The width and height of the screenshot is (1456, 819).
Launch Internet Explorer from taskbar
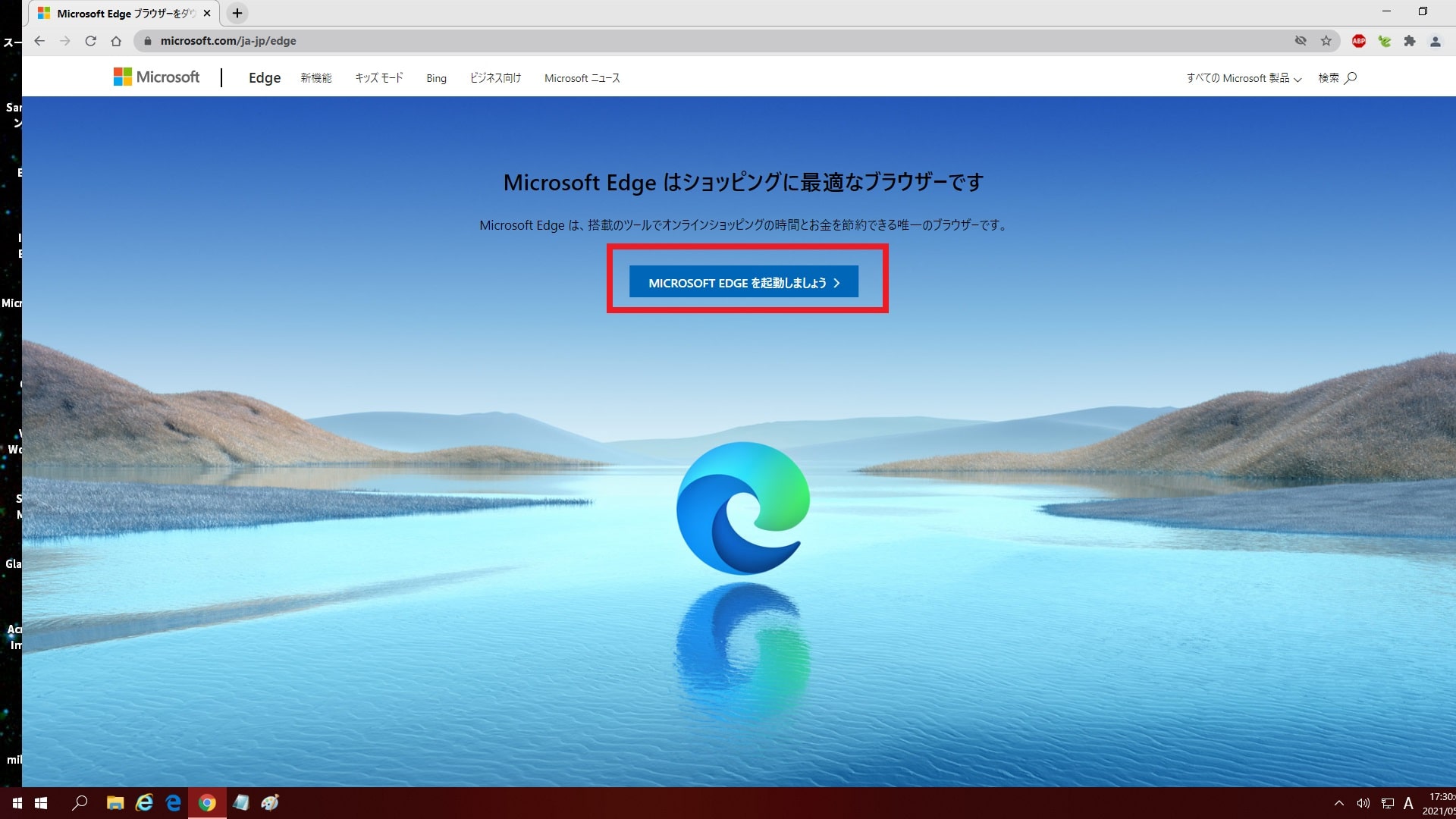pos(144,802)
